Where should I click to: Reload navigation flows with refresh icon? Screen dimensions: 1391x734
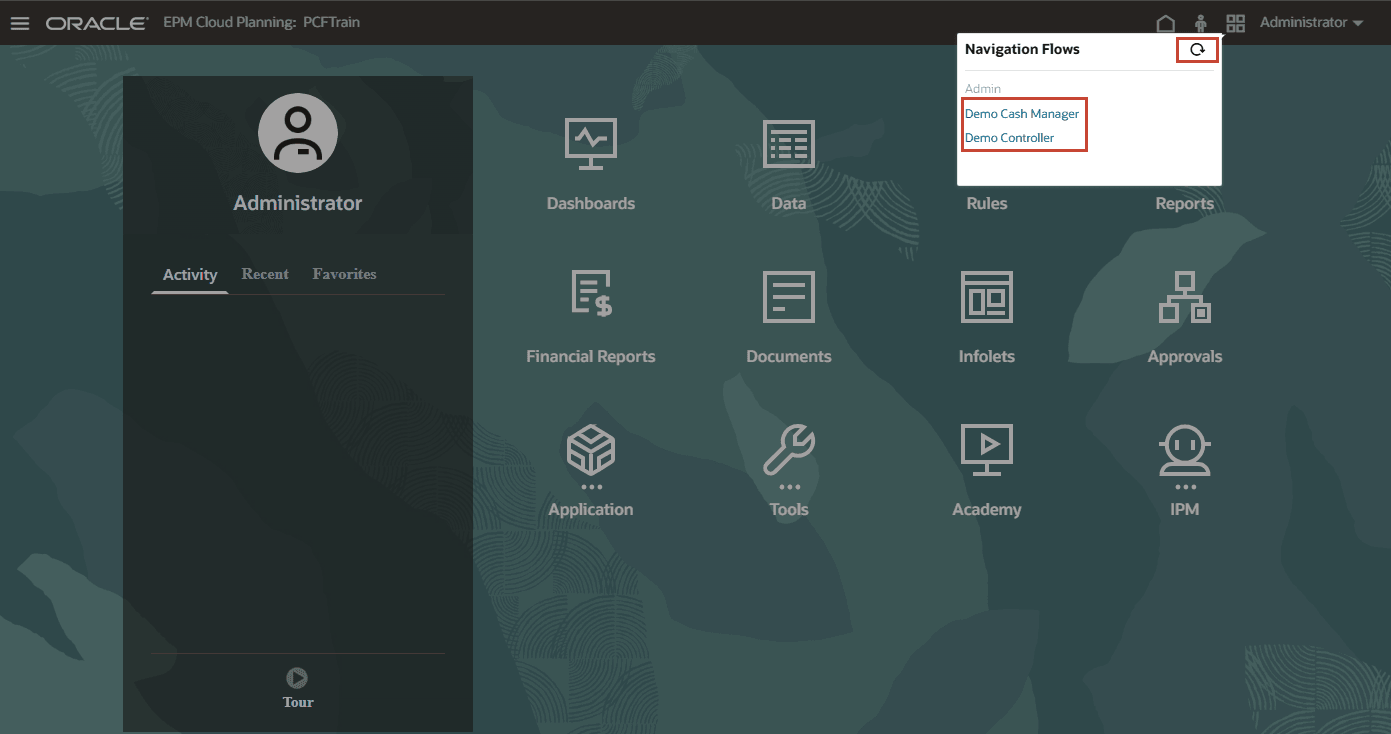click(x=1197, y=49)
